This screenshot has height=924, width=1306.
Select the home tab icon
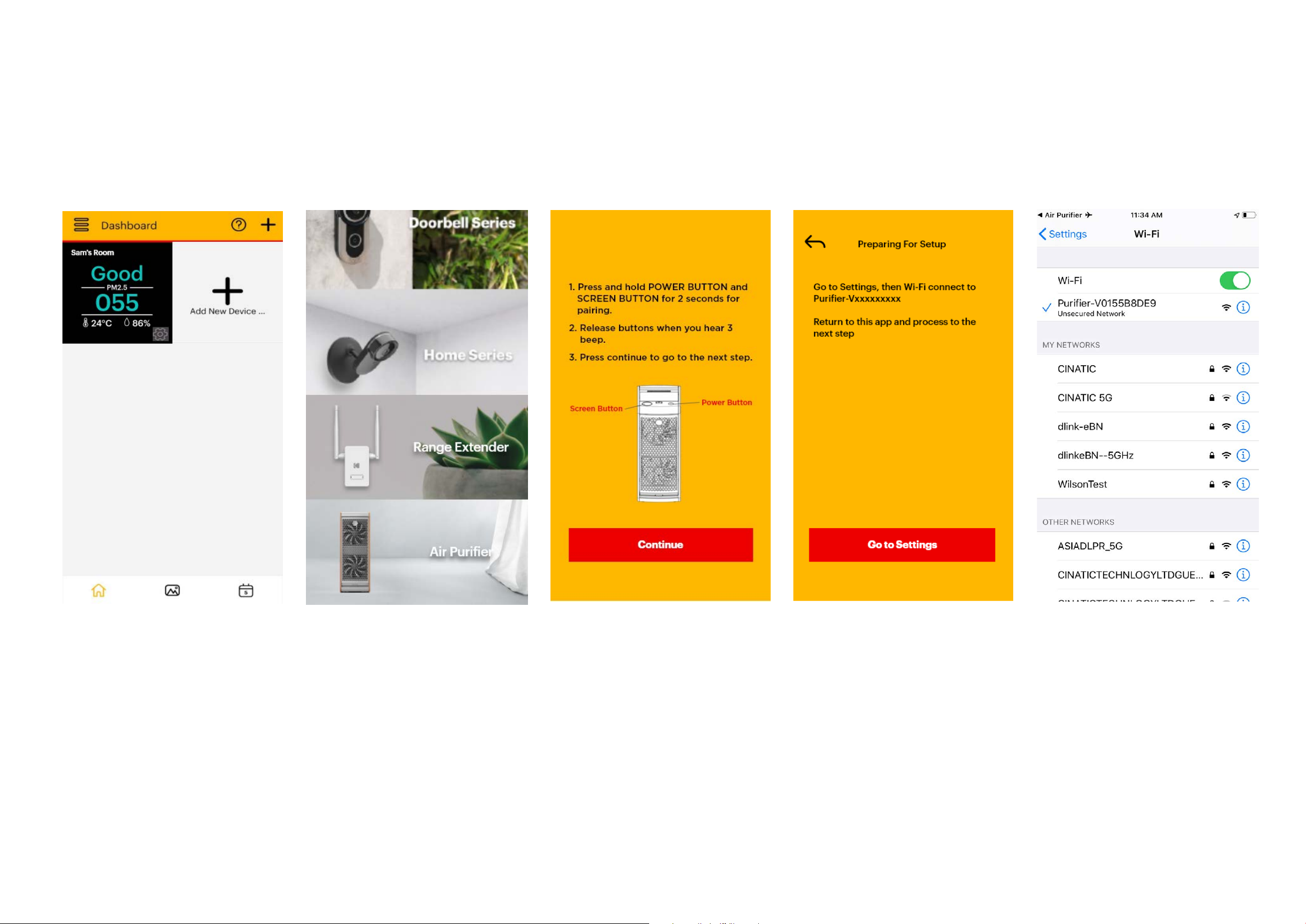click(x=98, y=591)
